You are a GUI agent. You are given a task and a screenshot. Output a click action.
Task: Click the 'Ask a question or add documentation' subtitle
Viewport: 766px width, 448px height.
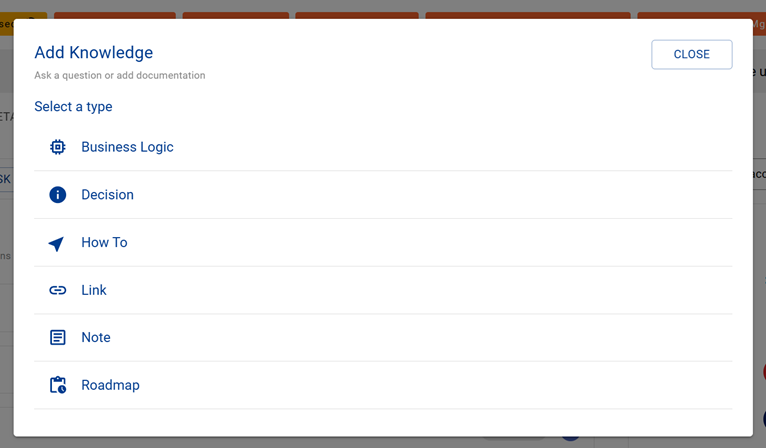point(120,75)
